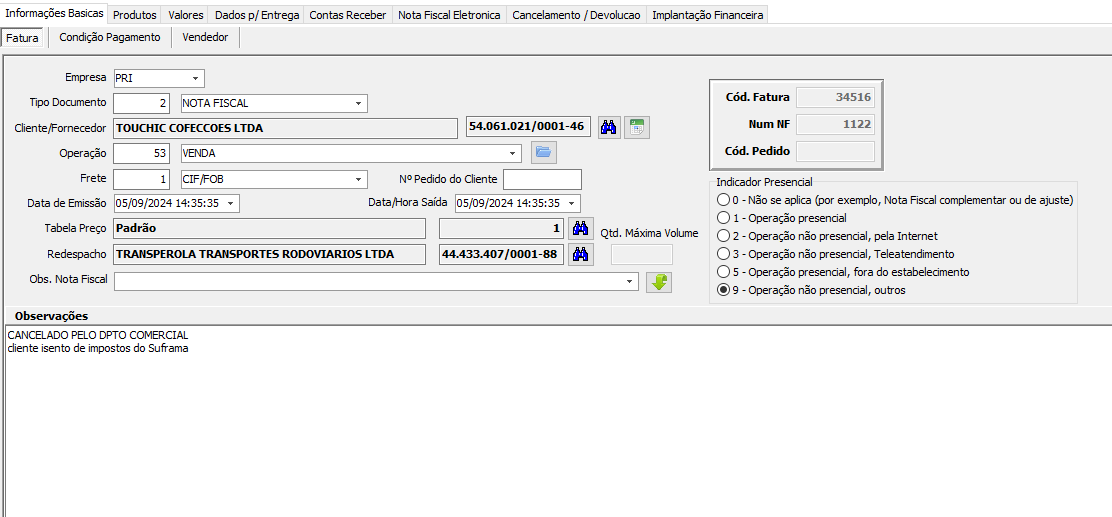Click green down arrow beside Obs. Nota Fiscal

coord(659,282)
